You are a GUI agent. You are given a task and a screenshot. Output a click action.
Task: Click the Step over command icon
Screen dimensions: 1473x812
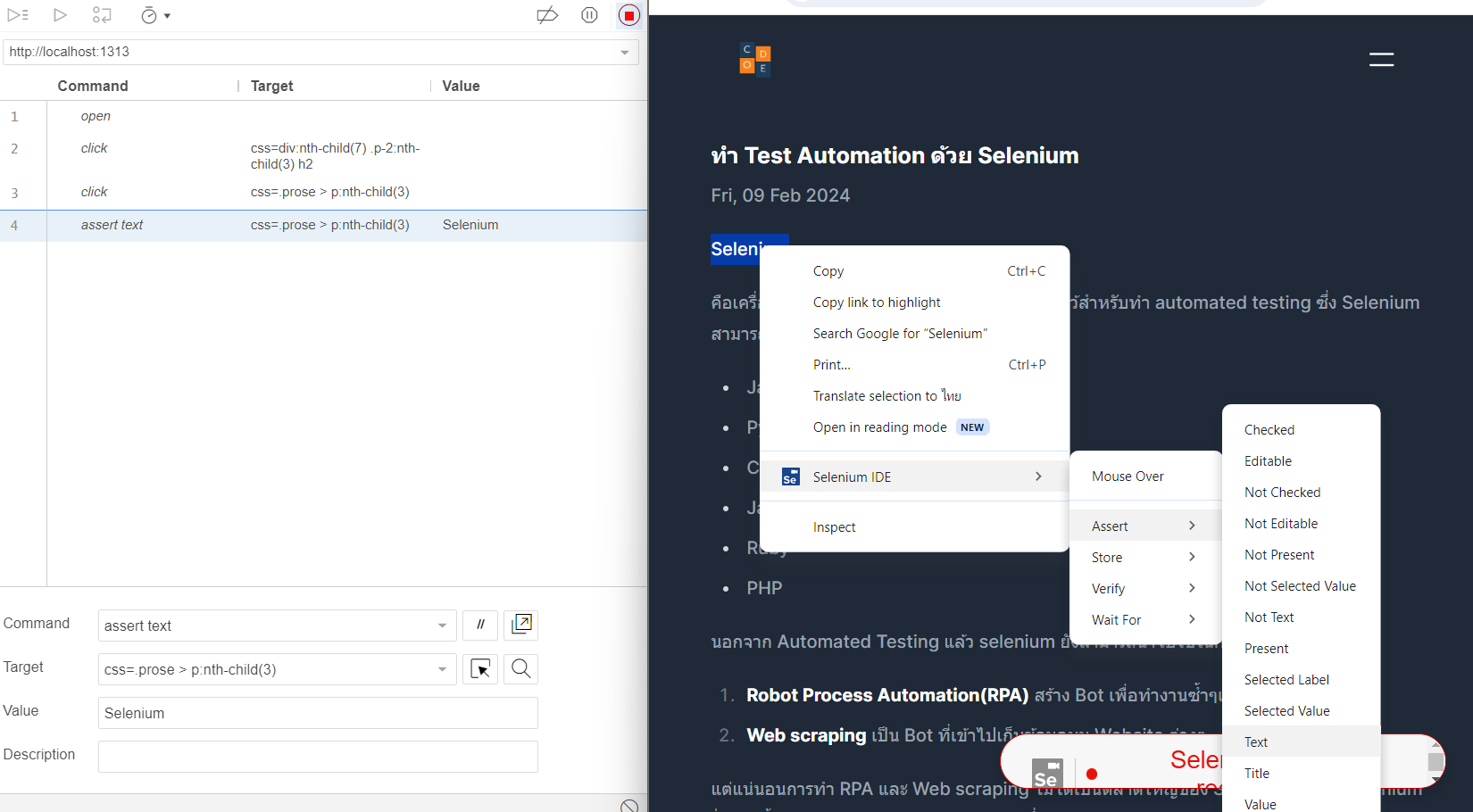(102, 15)
